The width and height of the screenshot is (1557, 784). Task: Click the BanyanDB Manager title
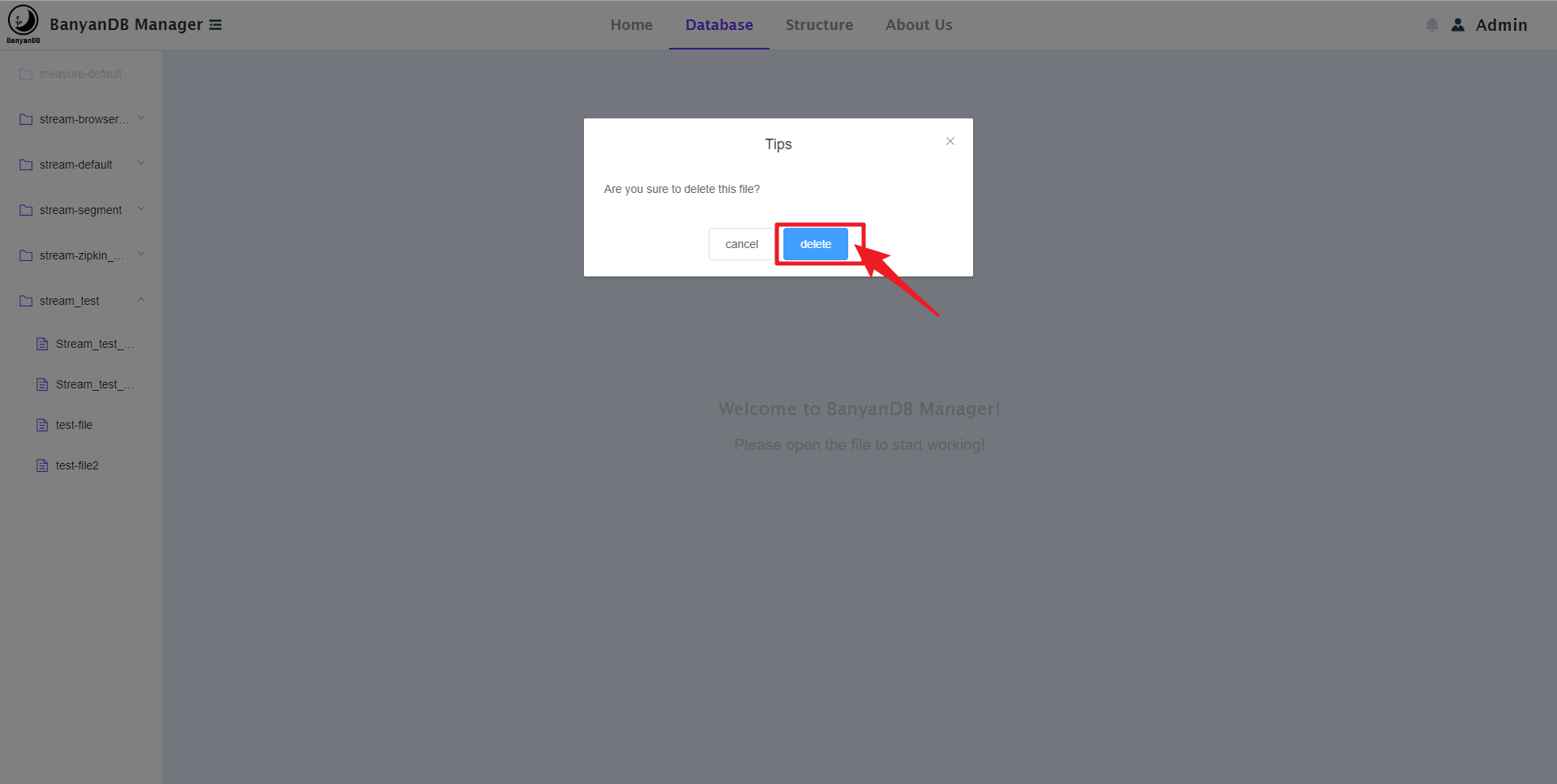click(x=127, y=24)
